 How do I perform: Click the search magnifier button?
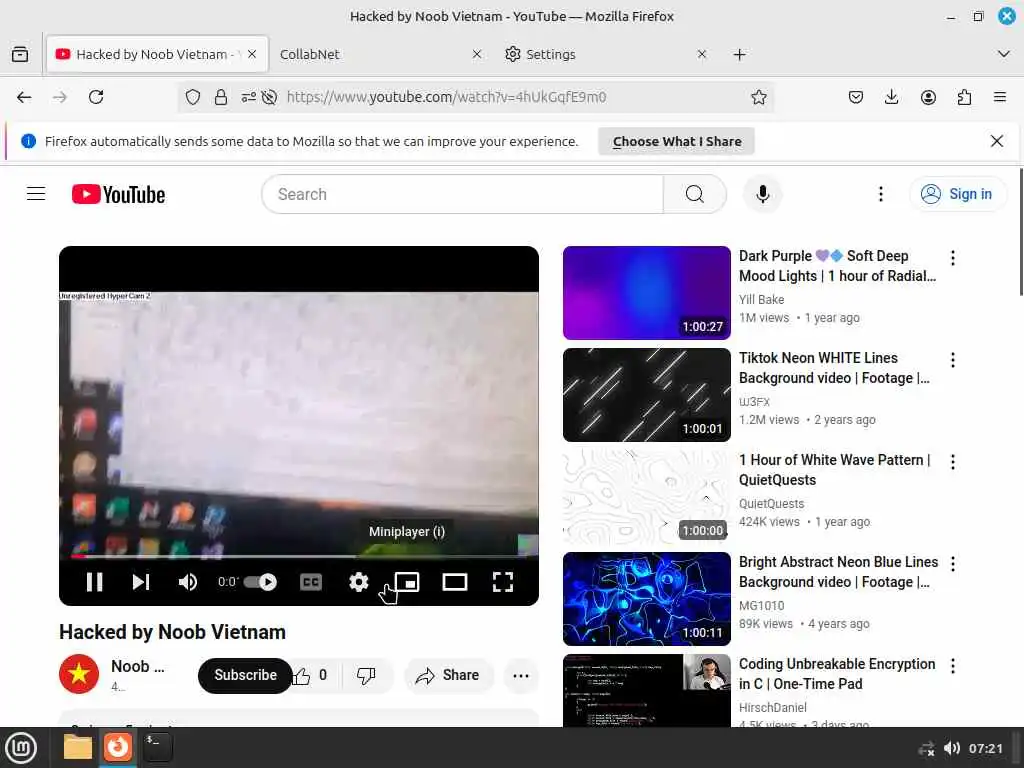pyautogui.click(x=695, y=194)
